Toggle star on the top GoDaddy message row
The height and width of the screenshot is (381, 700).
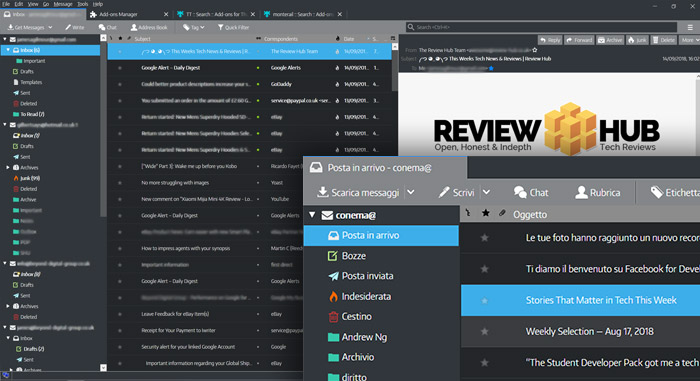pyautogui.click(x=120, y=84)
